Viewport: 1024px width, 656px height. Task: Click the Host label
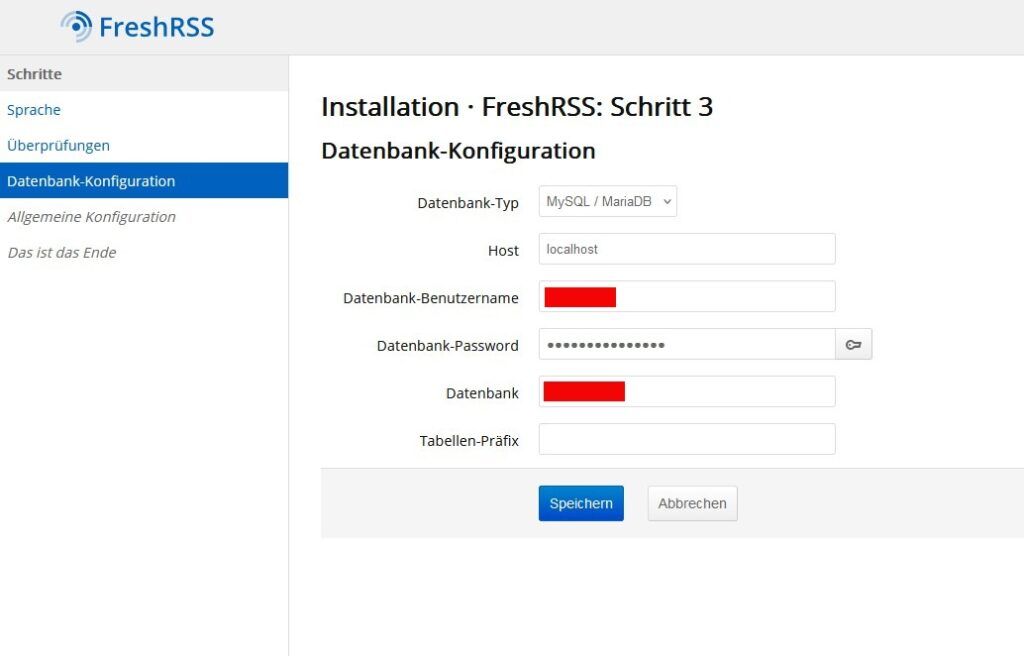tap(503, 250)
